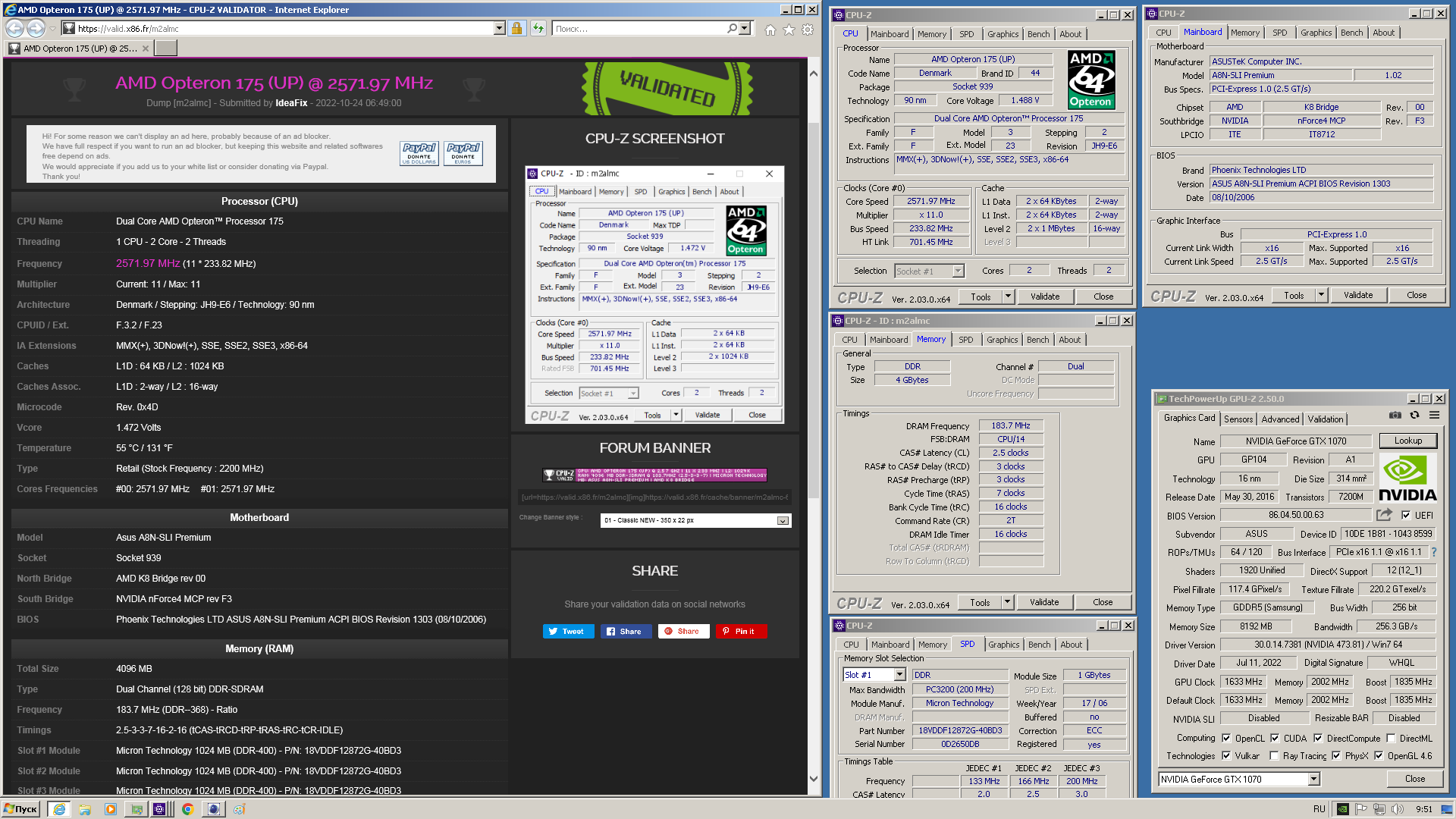This screenshot has height=819, width=1456.
Task: Toggle the Vulkan checkbox
Action: [1226, 756]
